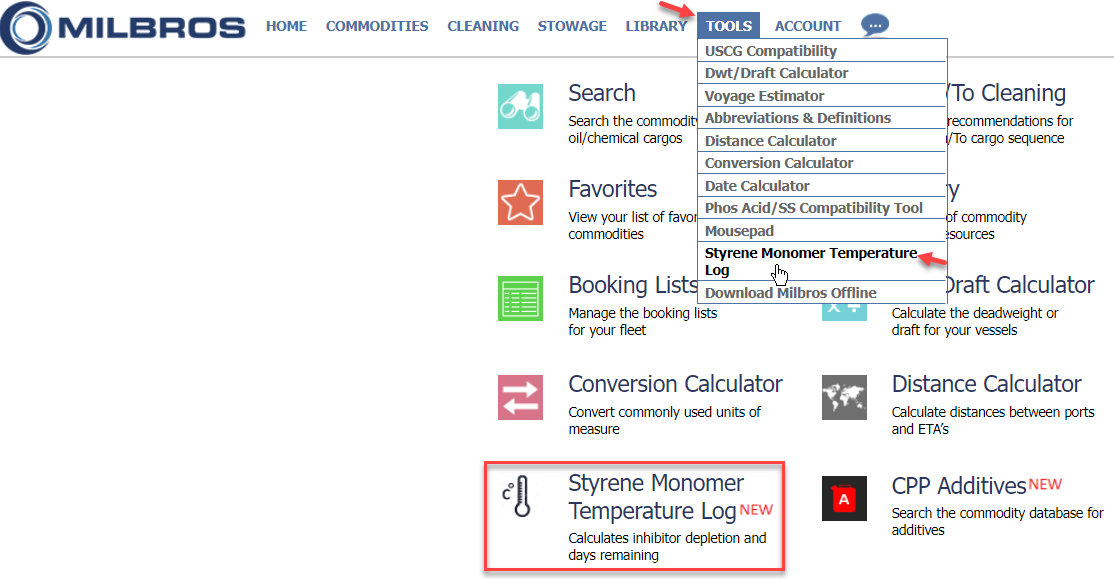The image size is (1114, 579).
Task: Select Styrene Monomer Temperature Log menu entry
Action: coord(810,261)
